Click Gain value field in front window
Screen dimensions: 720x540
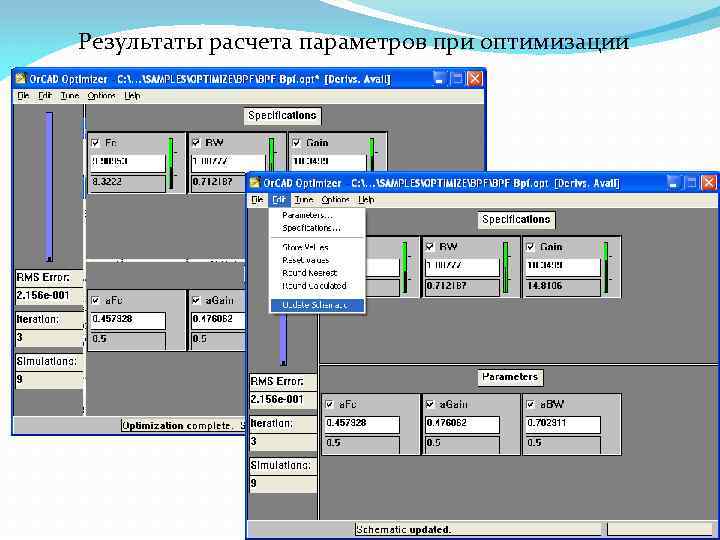pyautogui.click(x=562, y=267)
